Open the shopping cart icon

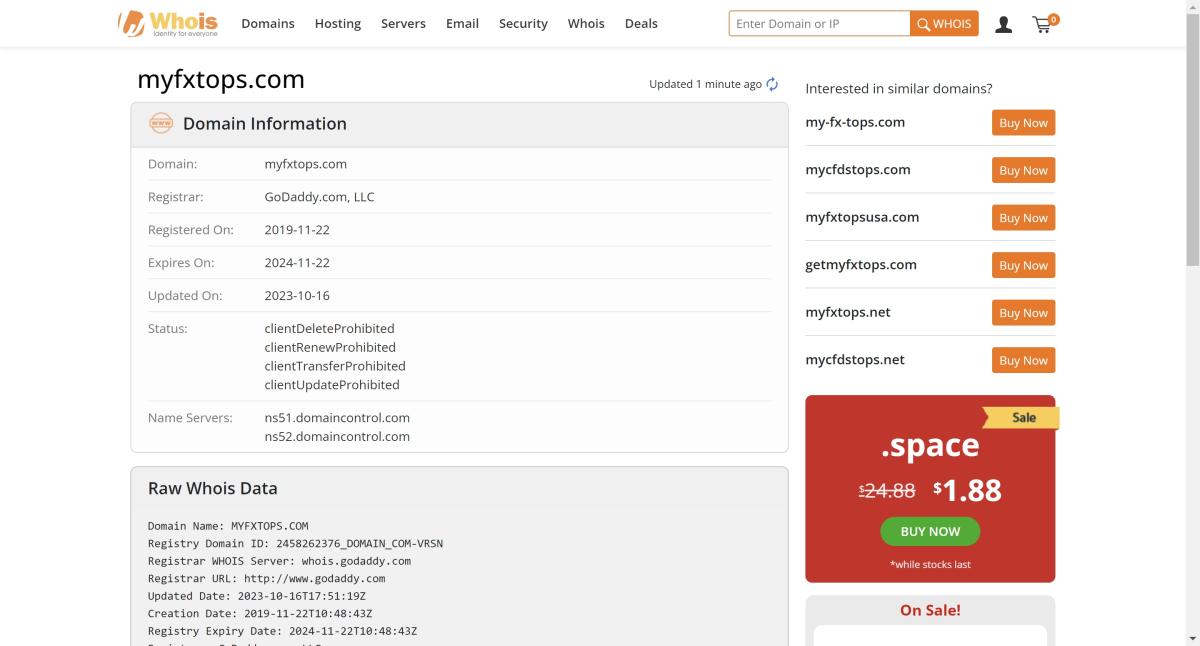click(1043, 24)
